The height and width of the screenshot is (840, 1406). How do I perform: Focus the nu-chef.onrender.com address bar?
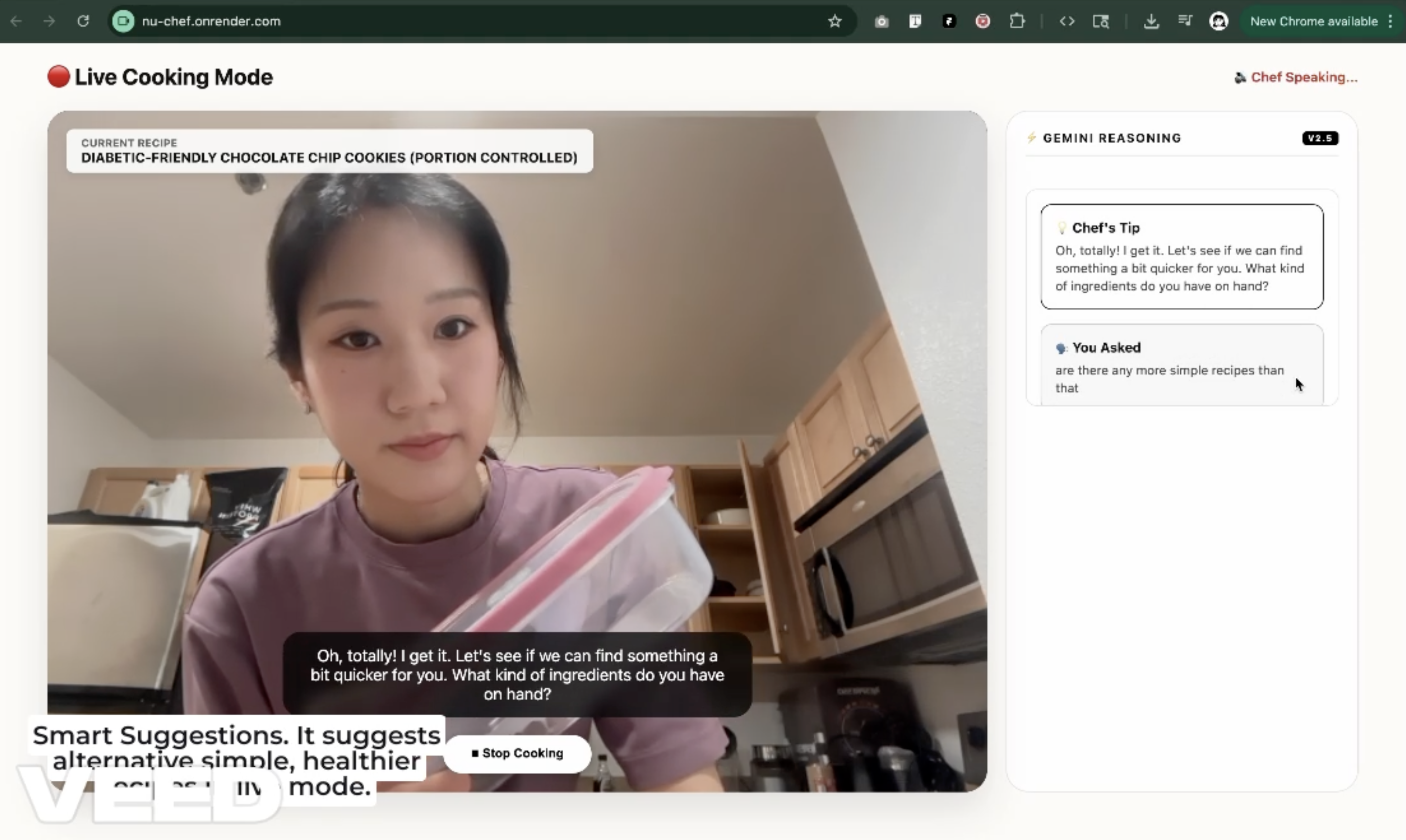[452, 21]
